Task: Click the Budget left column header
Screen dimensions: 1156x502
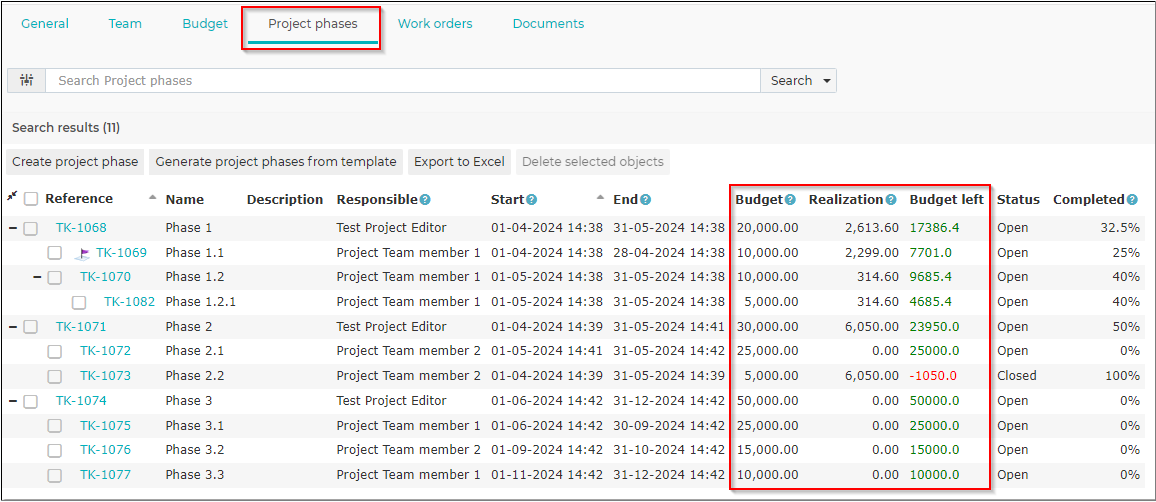Action: pos(947,200)
